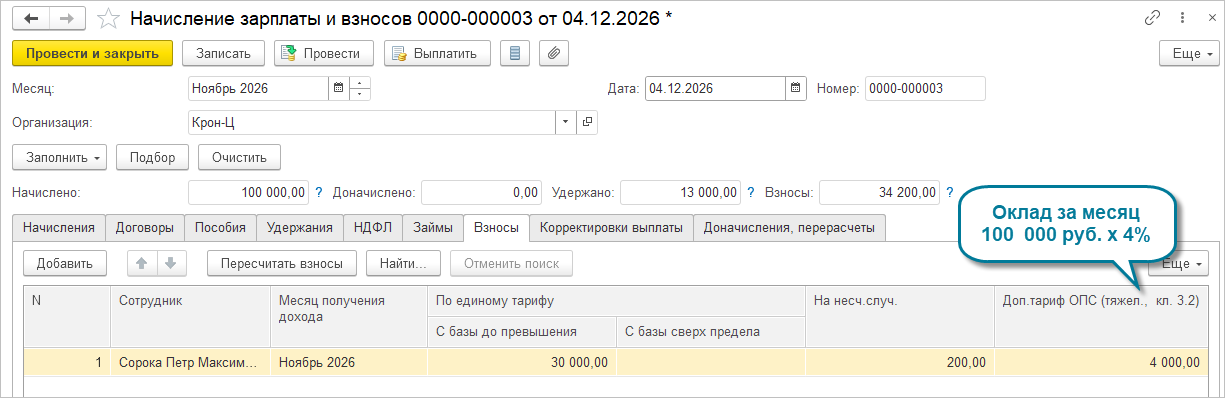
Task: Switch to the 'Пособия' tab
Action: [221, 228]
